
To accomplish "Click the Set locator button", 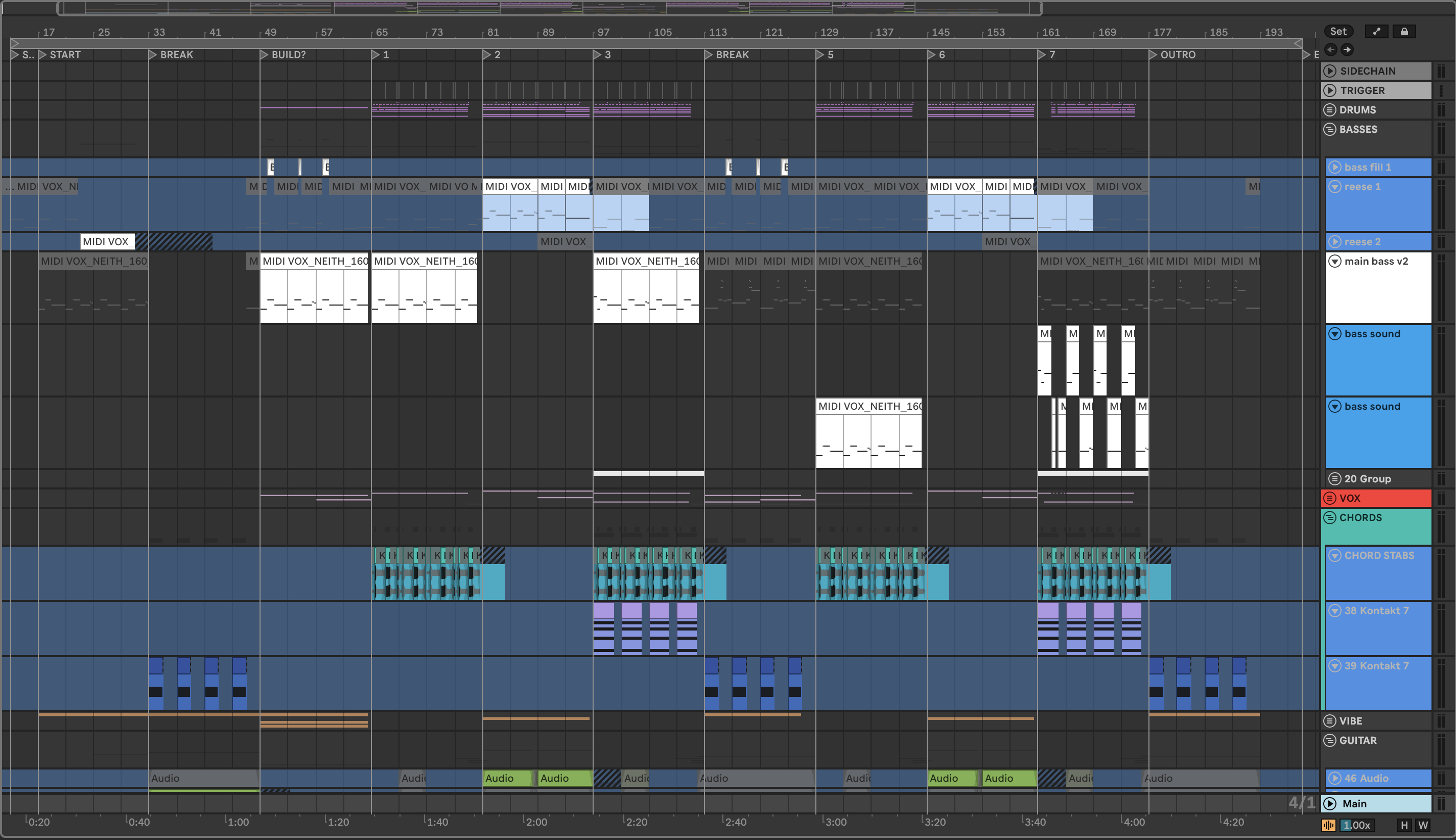I will click(x=1338, y=31).
